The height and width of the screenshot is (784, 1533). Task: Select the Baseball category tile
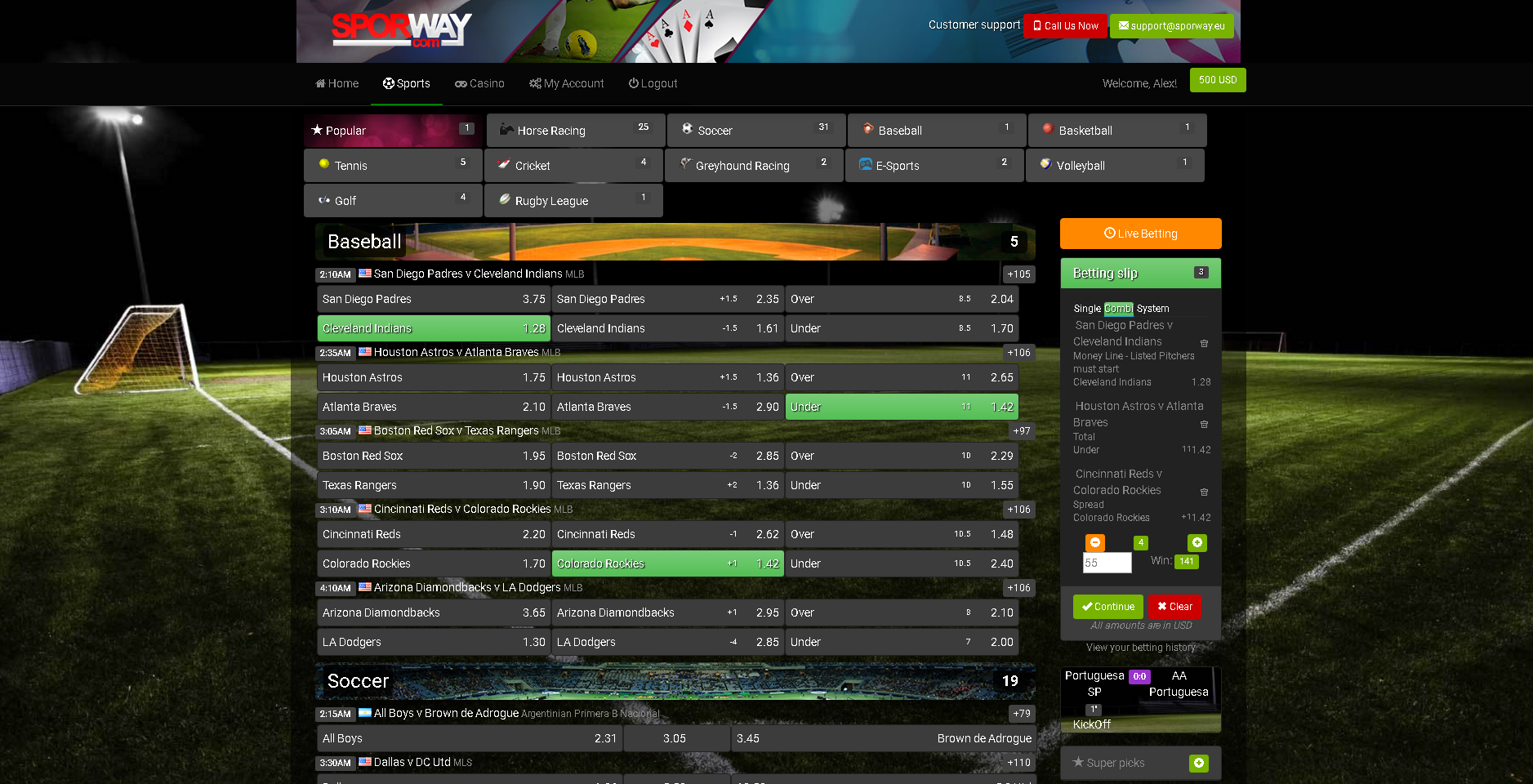937,131
